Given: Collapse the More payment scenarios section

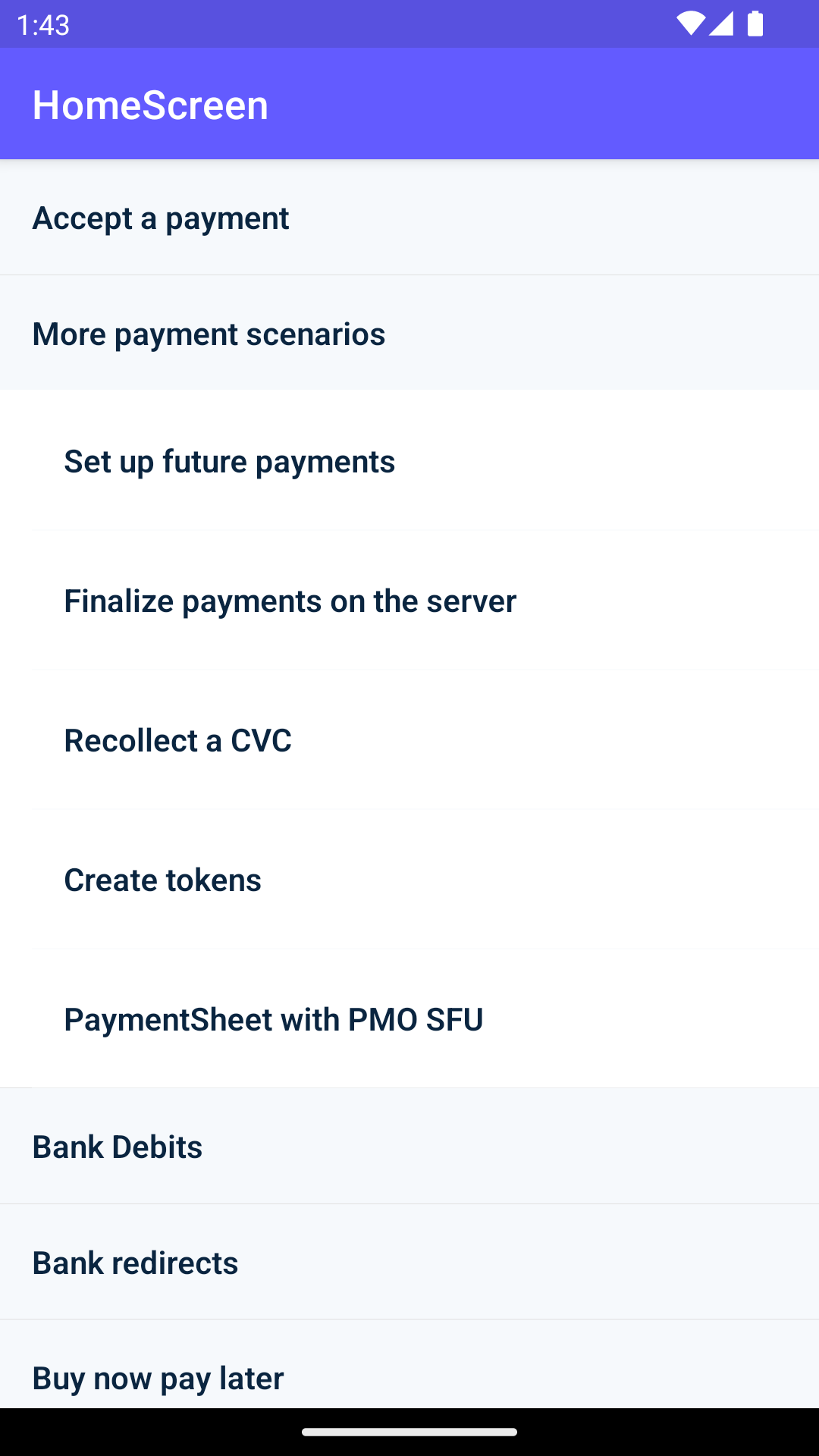Looking at the screenshot, I should [209, 334].
